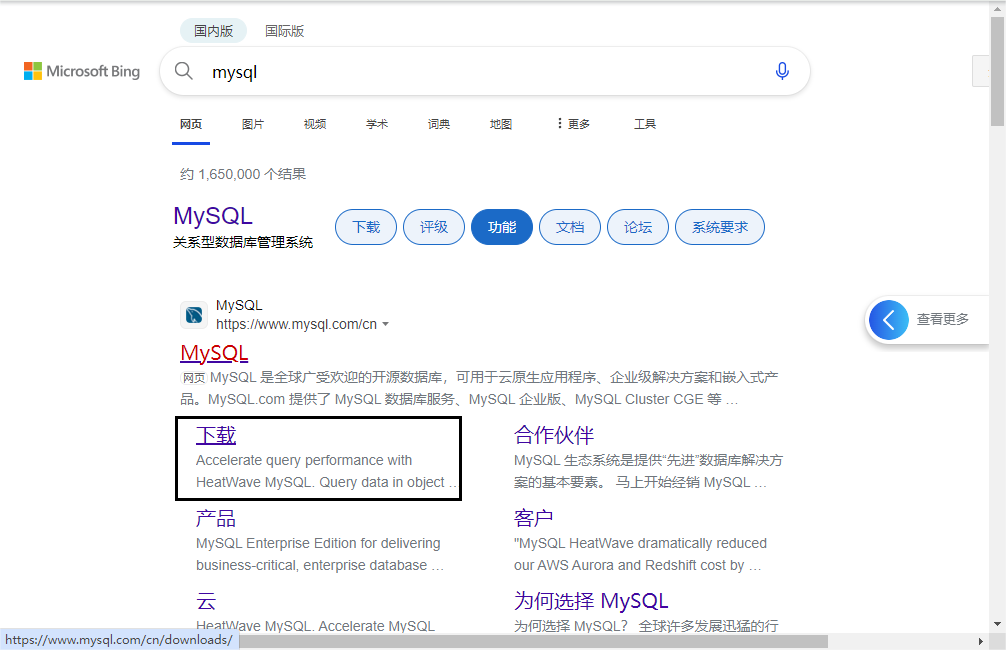The height and width of the screenshot is (650, 1006).
Task: Click the 论坛 filter chip
Action: pos(638,227)
